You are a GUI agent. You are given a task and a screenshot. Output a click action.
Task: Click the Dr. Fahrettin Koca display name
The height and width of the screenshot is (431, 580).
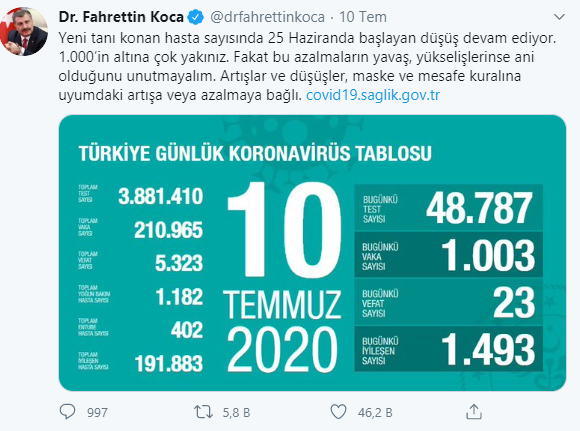121,17
